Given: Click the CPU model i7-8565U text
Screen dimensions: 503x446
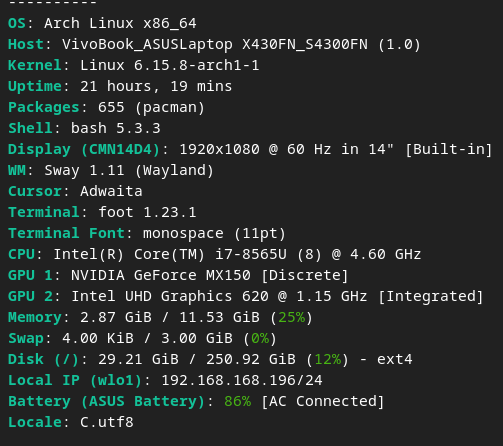Looking at the screenshot, I should (251, 255).
